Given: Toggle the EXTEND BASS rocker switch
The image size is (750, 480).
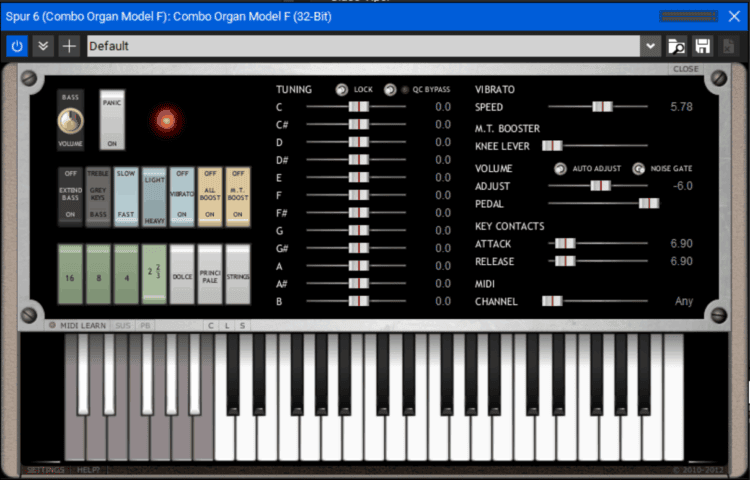Looking at the screenshot, I should (70, 196).
